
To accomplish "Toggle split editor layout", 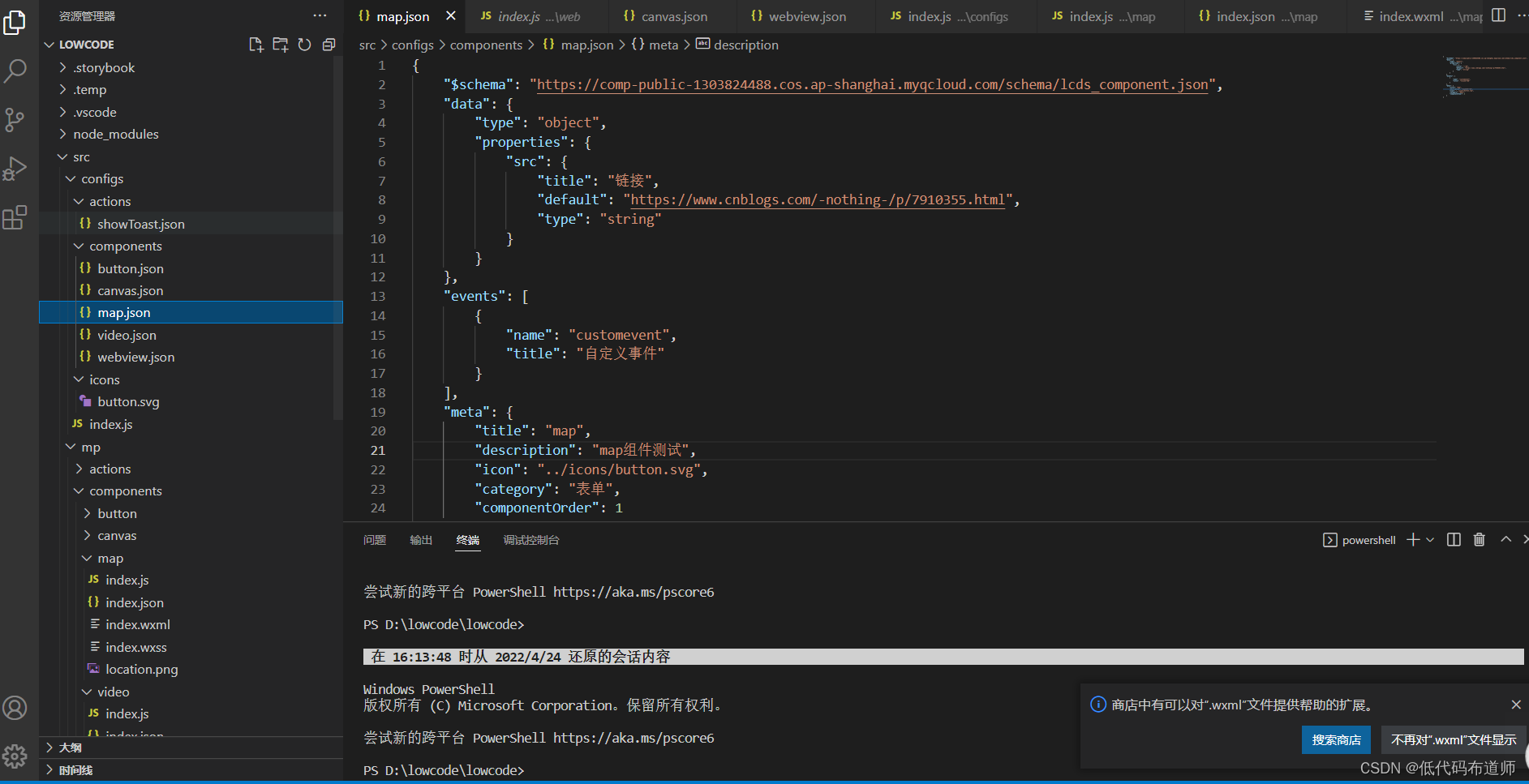I will coord(1498,15).
